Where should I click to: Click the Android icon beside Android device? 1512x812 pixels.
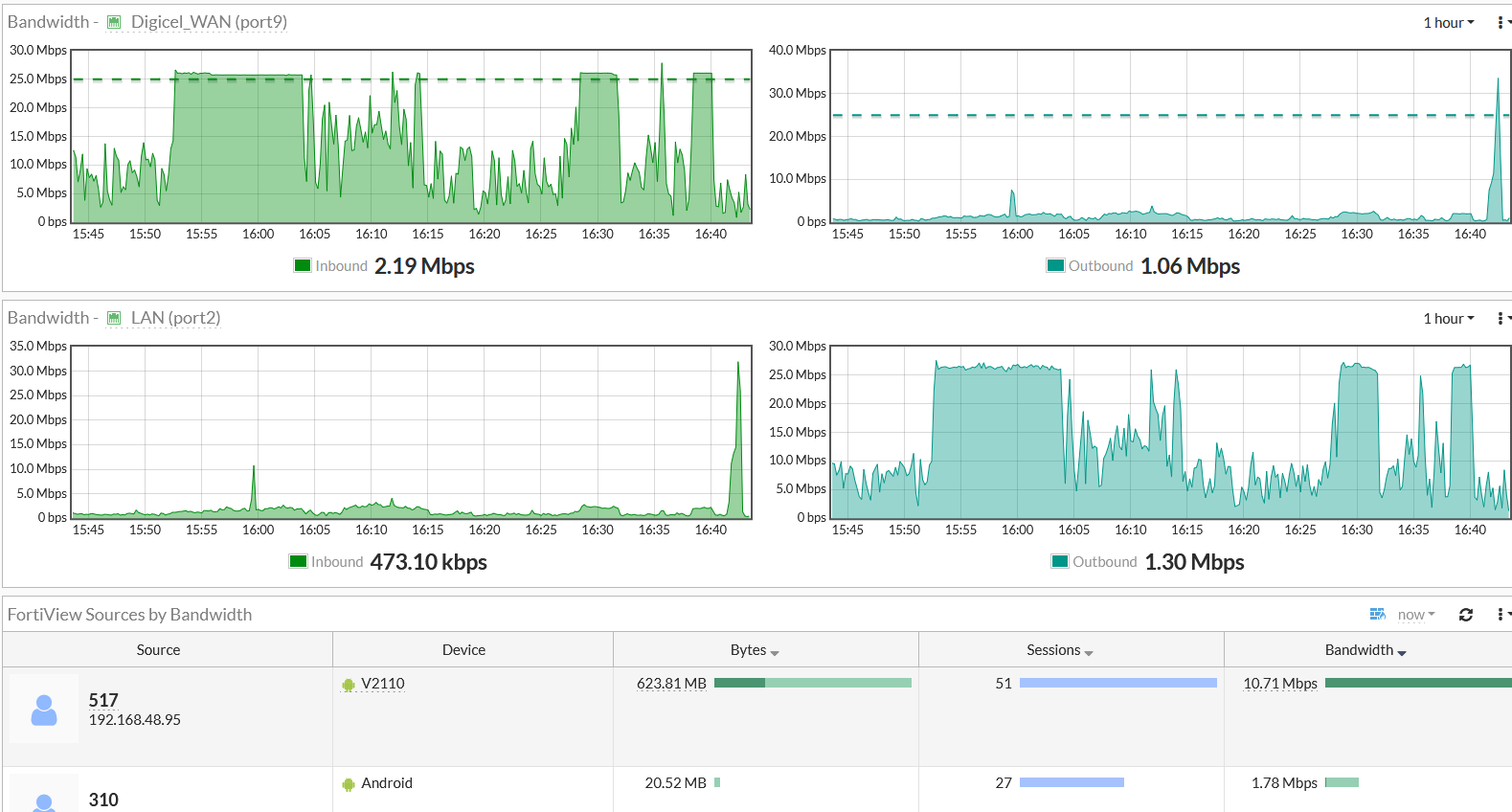pos(349,784)
